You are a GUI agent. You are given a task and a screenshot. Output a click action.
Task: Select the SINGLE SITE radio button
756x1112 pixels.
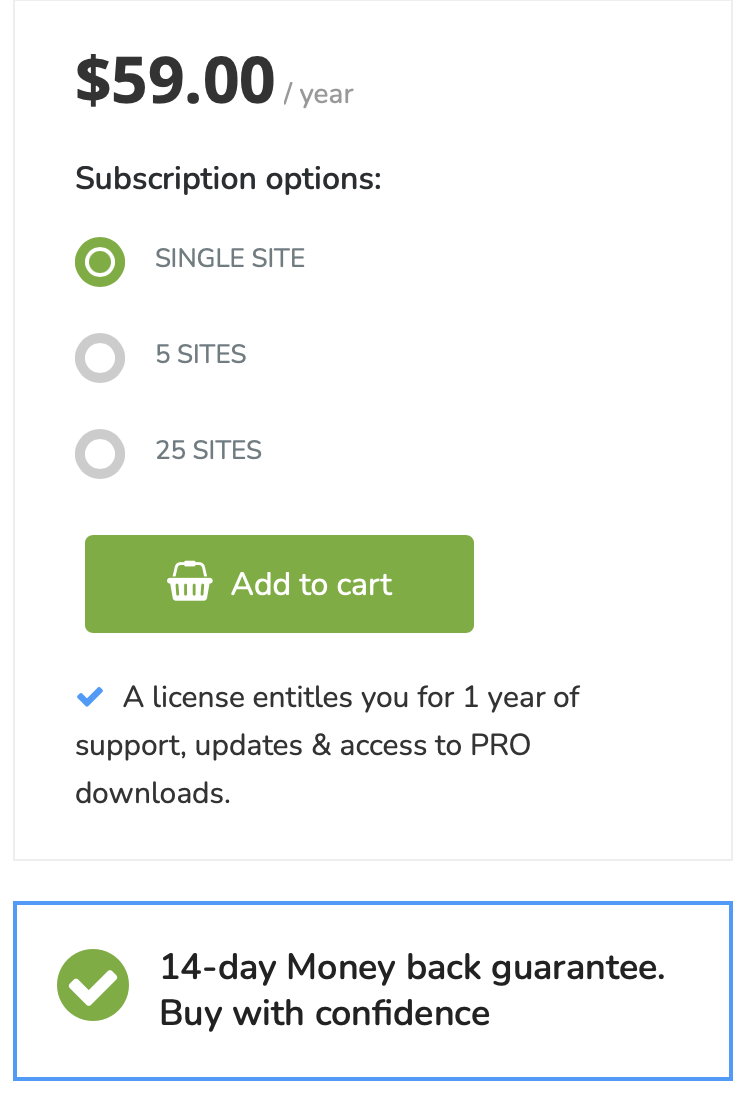click(x=100, y=262)
